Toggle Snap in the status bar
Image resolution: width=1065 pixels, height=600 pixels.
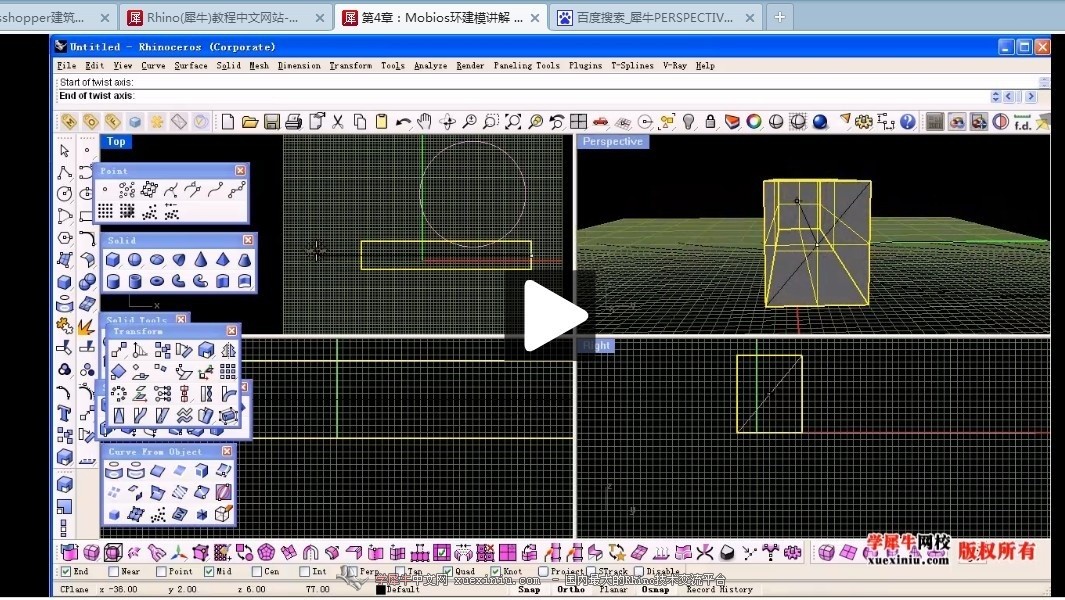529,589
